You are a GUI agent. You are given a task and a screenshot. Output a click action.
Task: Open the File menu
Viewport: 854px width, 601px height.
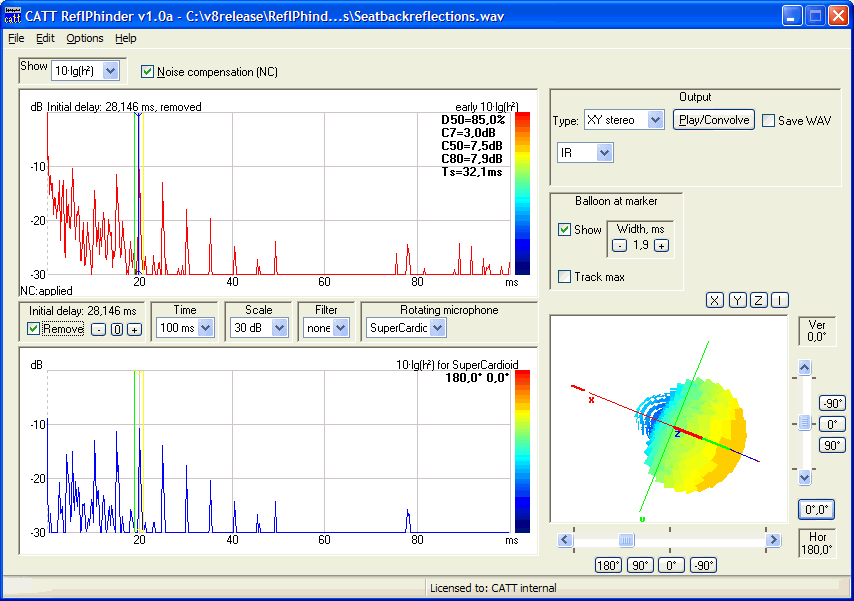tap(16, 38)
